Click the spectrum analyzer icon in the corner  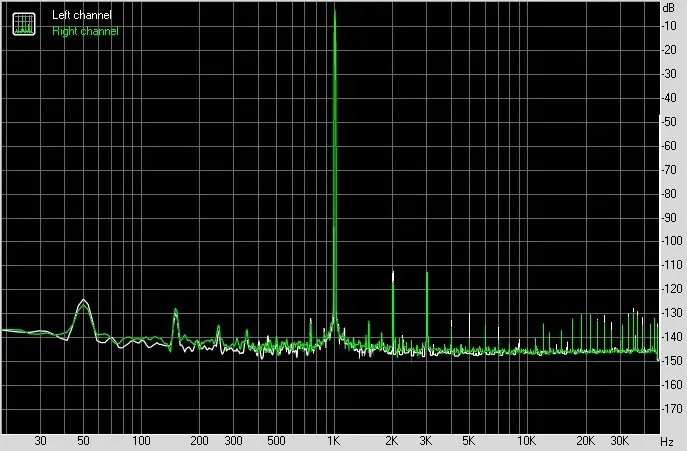coord(24,24)
